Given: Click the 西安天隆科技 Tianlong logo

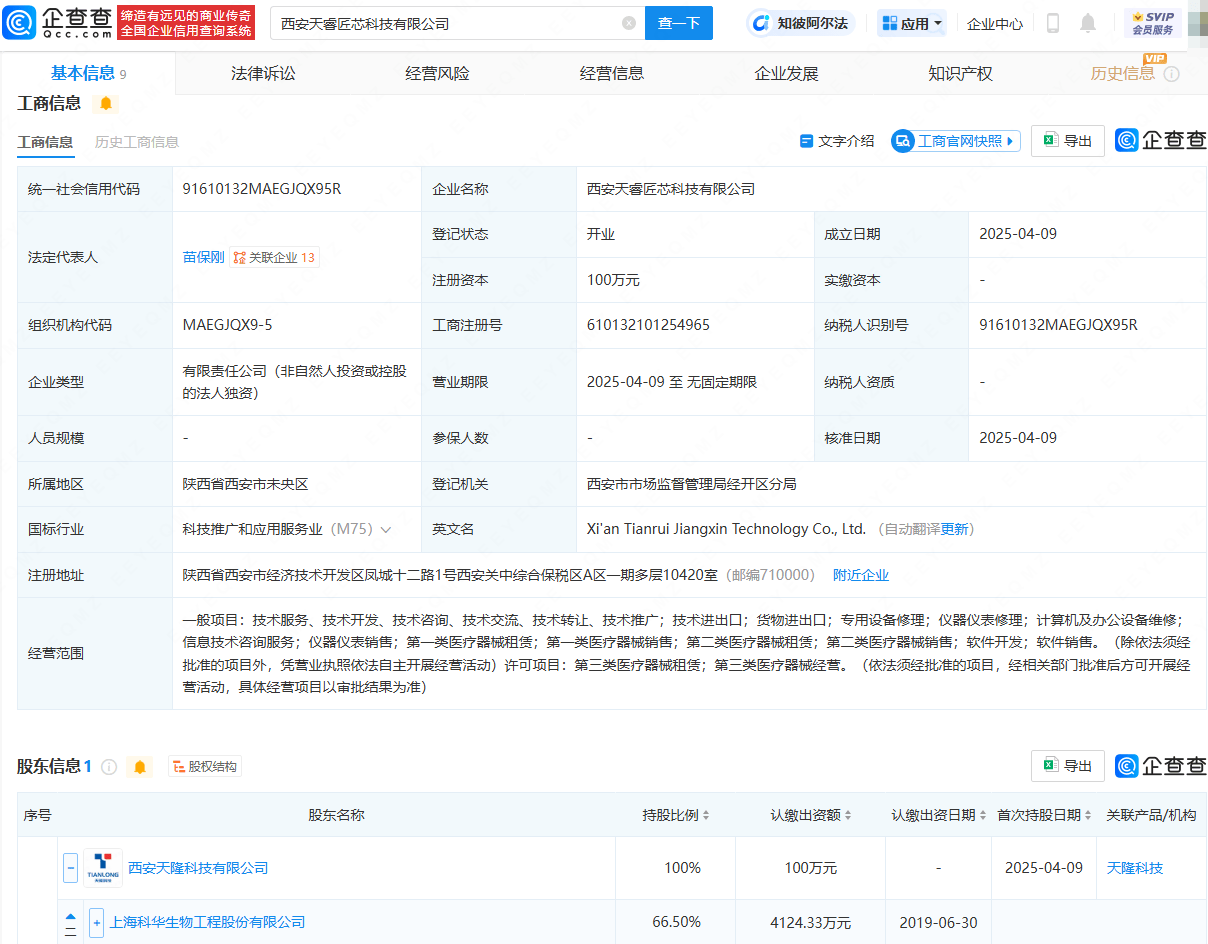Looking at the screenshot, I should 103,868.
